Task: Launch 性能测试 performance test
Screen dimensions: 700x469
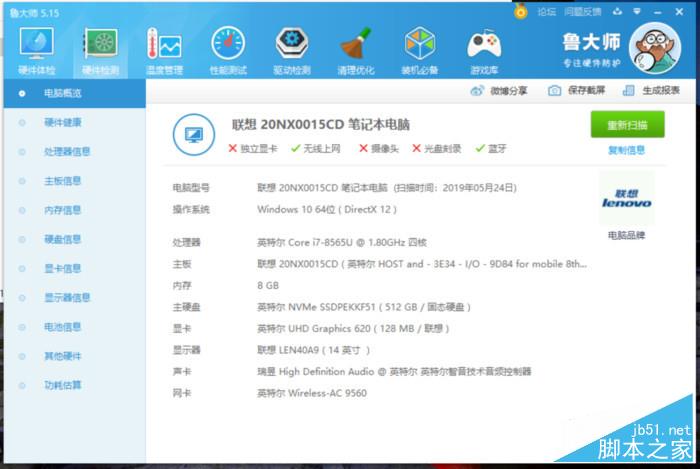Action: (228, 50)
